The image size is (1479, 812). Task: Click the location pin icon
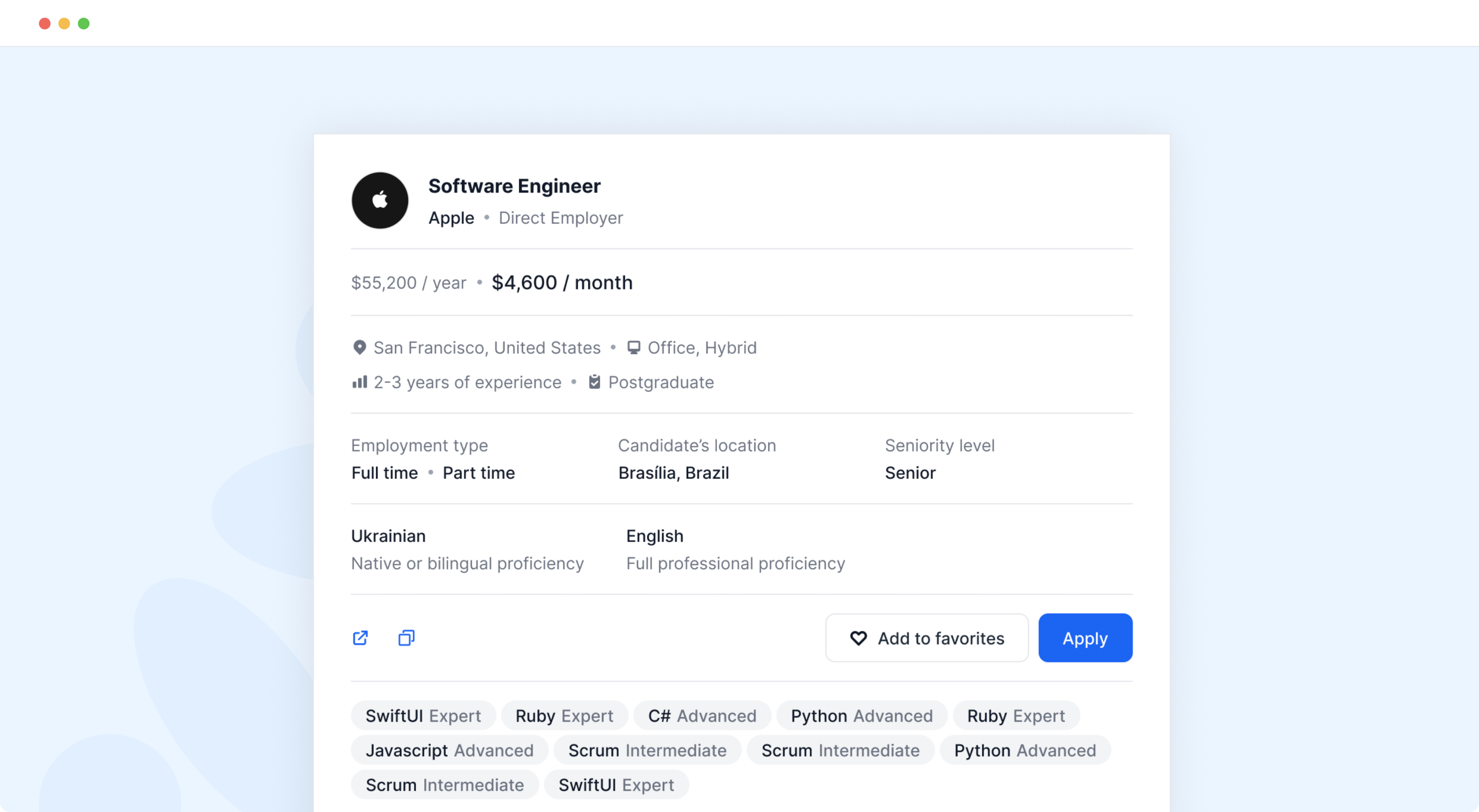(359, 347)
